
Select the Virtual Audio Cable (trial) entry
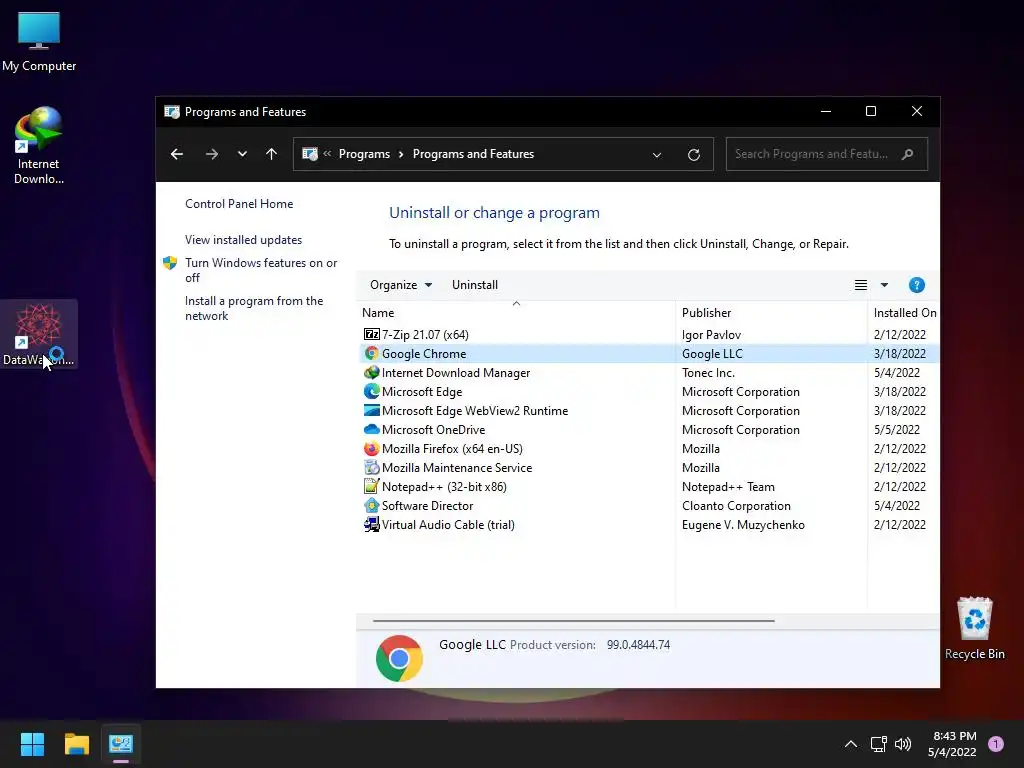click(448, 524)
